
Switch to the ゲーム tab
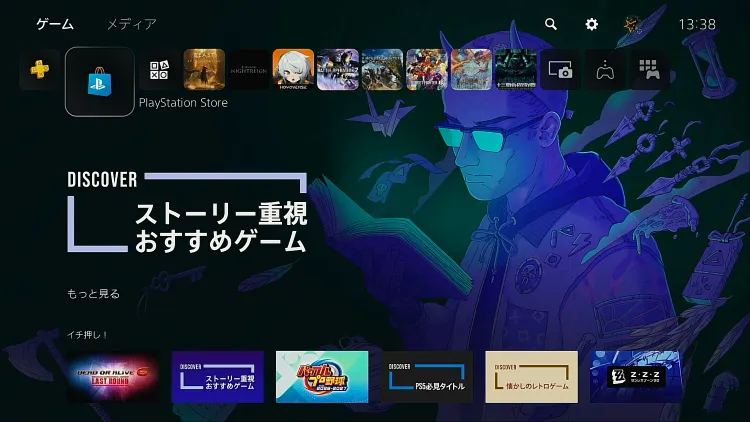tap(55, 24)
